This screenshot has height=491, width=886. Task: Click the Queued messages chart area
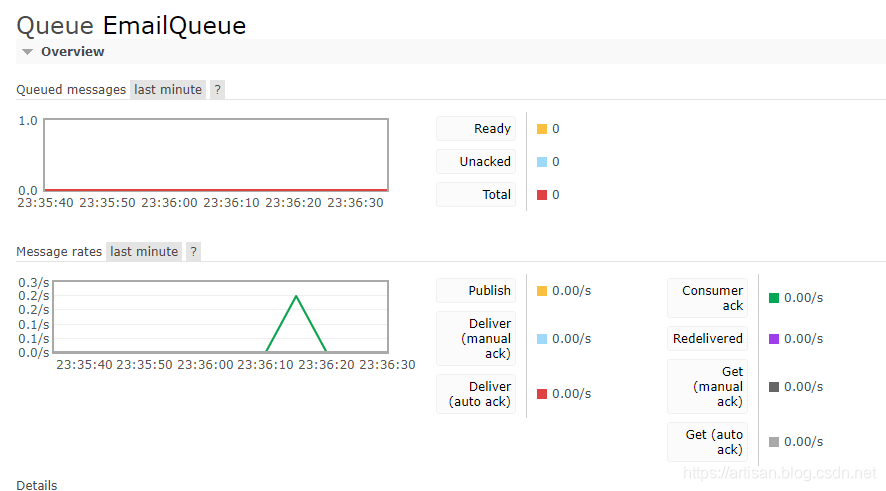tap(216, 155)
